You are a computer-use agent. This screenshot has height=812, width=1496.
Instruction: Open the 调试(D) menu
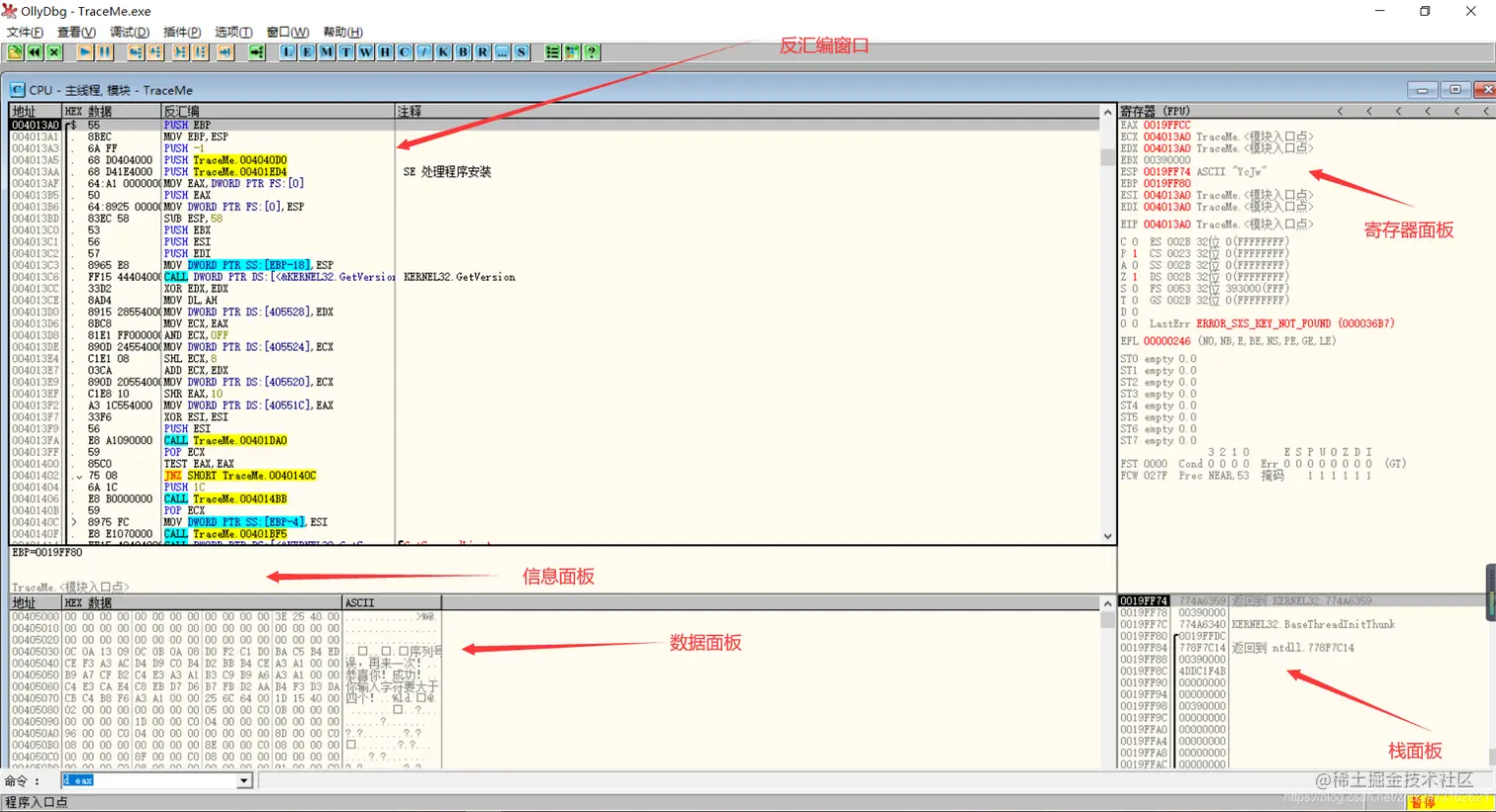click(x=130, y=32)
